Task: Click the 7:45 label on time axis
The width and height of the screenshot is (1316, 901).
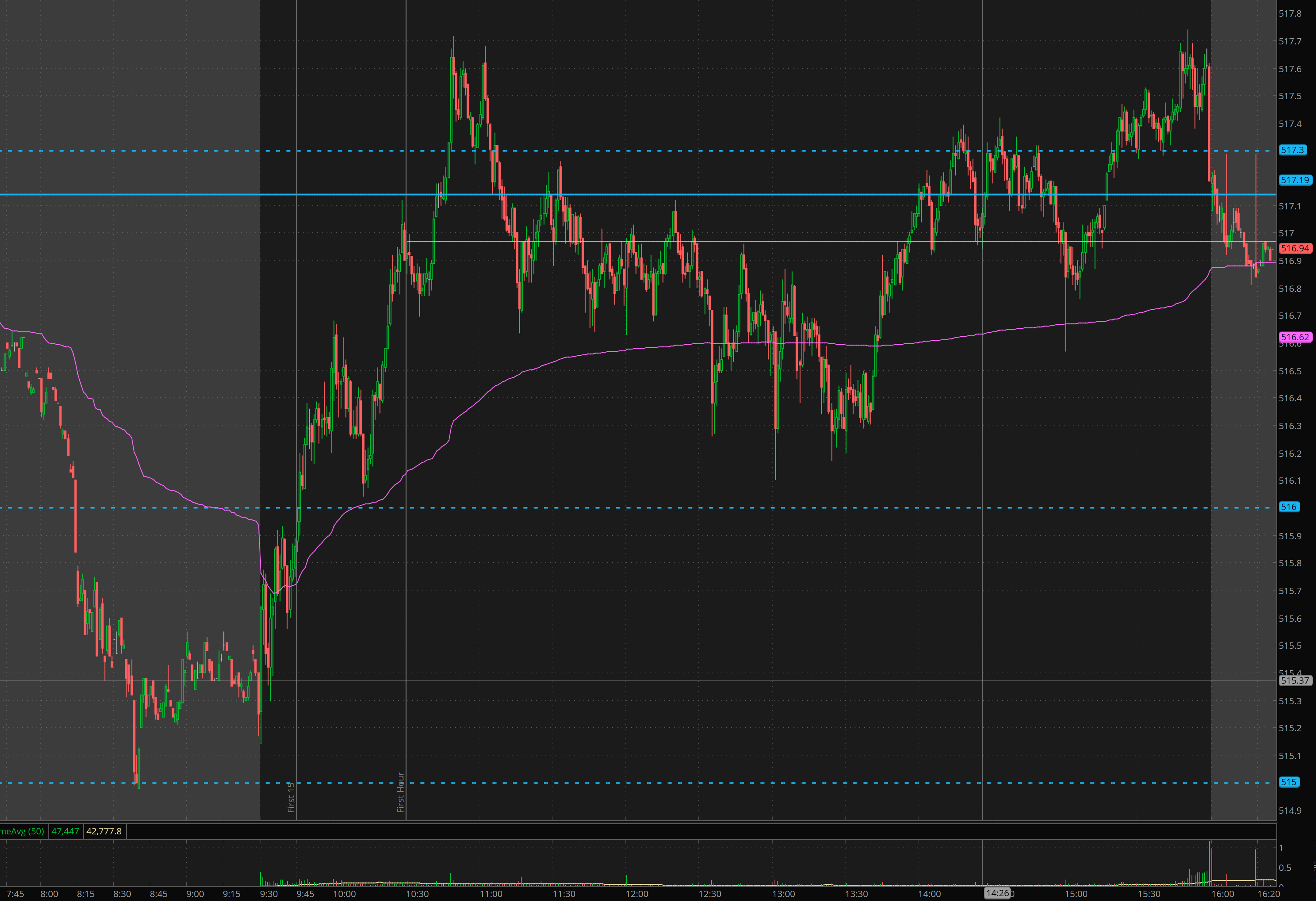Action: (x=15, y=894)
